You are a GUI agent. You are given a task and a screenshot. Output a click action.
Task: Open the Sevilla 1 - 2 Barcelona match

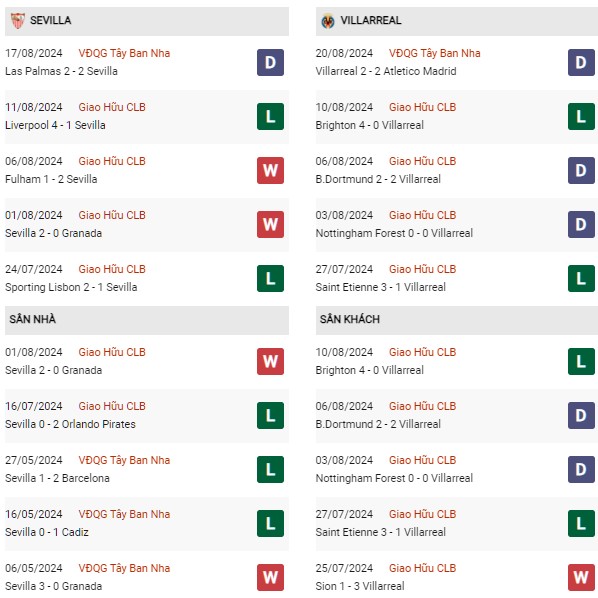(57, 478)
